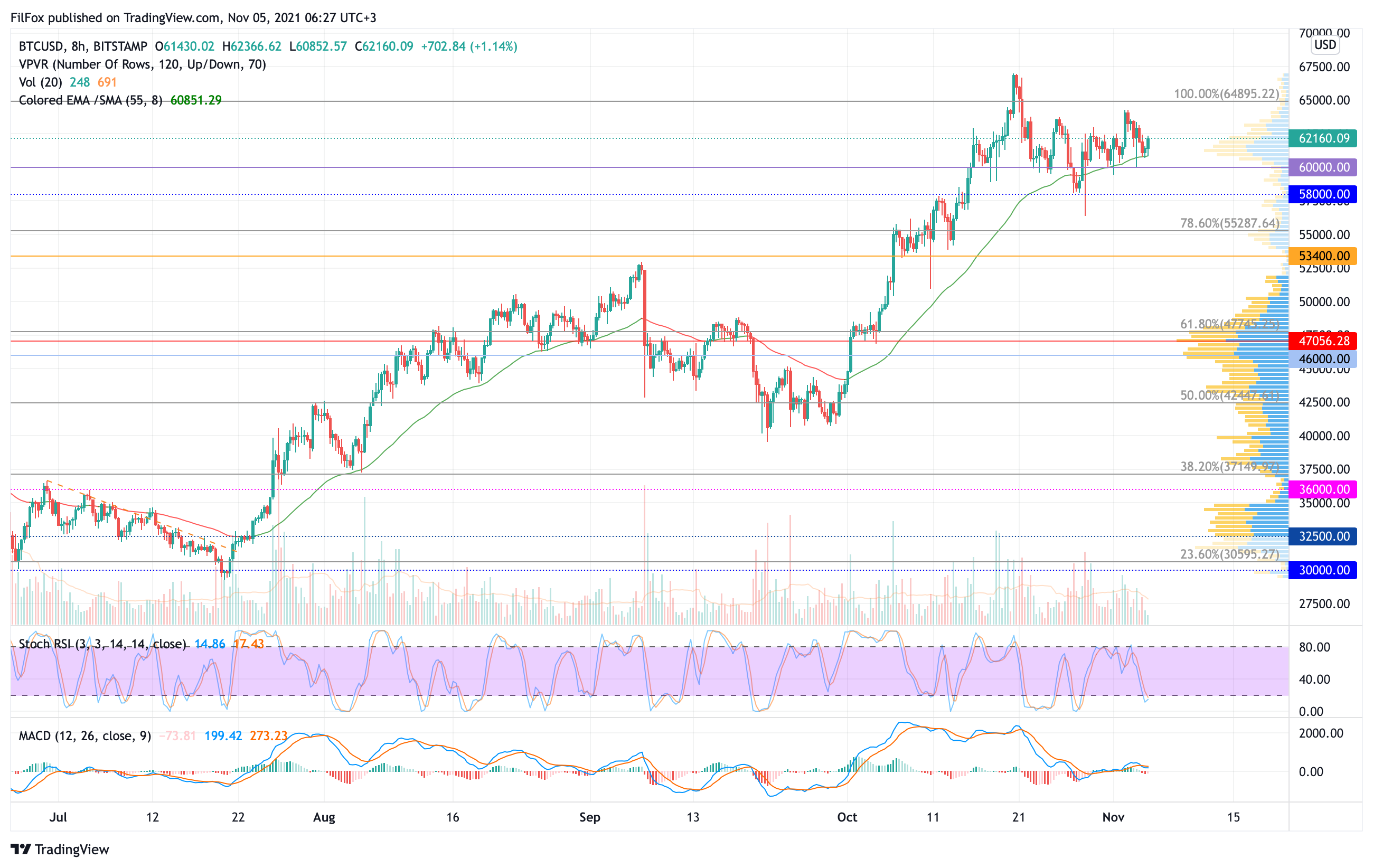
Task: Click the USD currency button
Action: [x=1324, y=44]
